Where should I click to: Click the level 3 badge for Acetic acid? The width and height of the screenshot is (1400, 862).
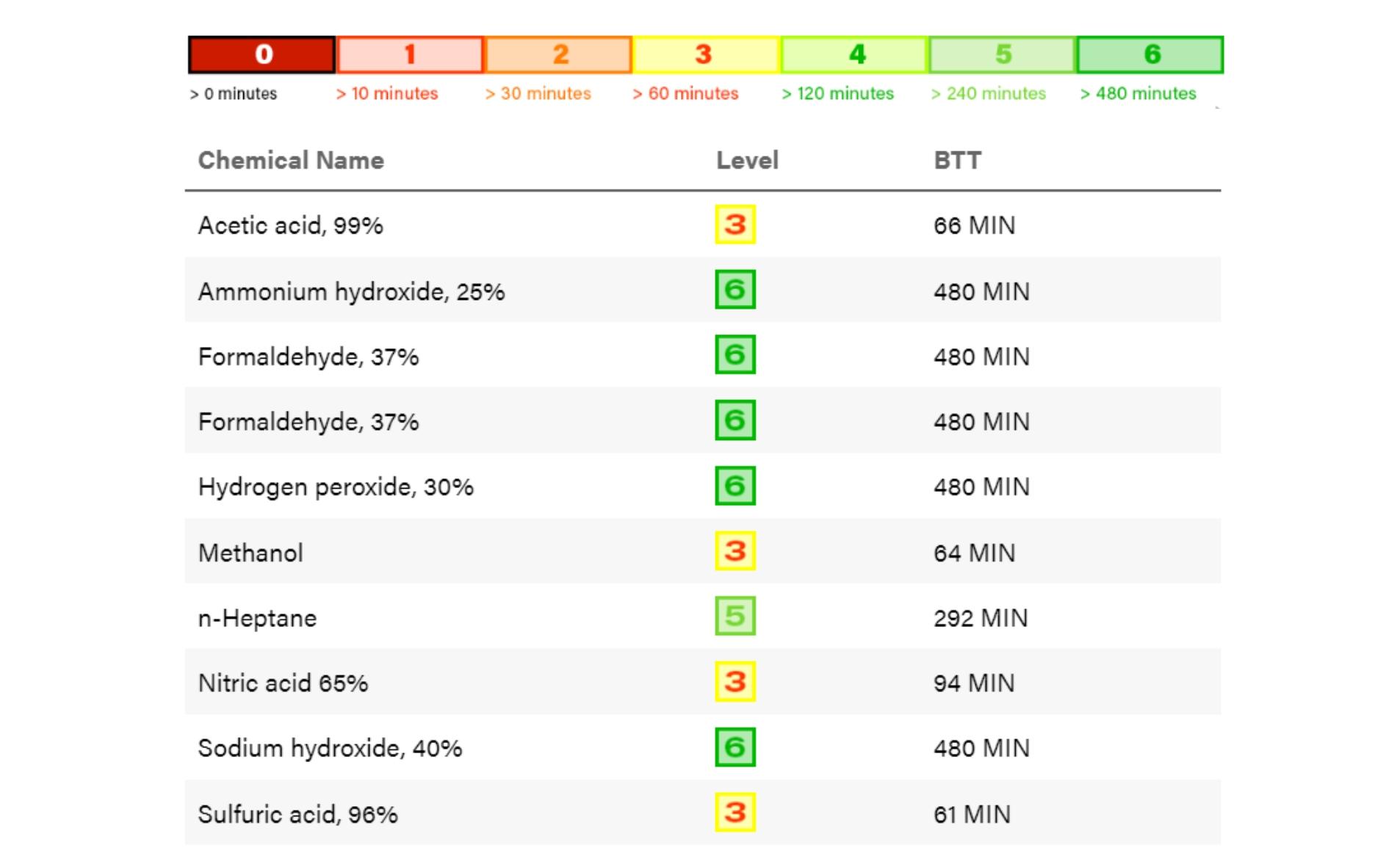tap(735, 225)
